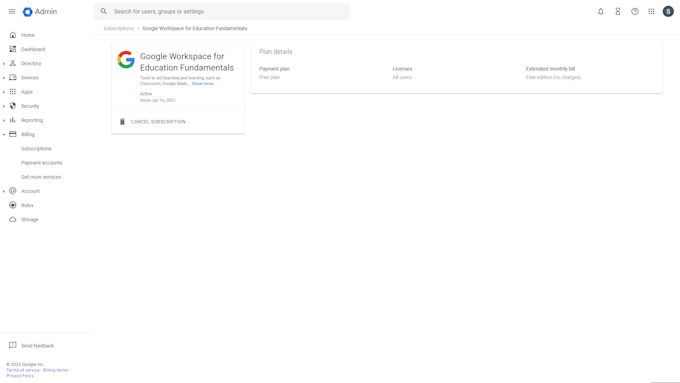Click the Rules menu item
The height and width of the screenshot is (383, 680).
click(27, 205)
